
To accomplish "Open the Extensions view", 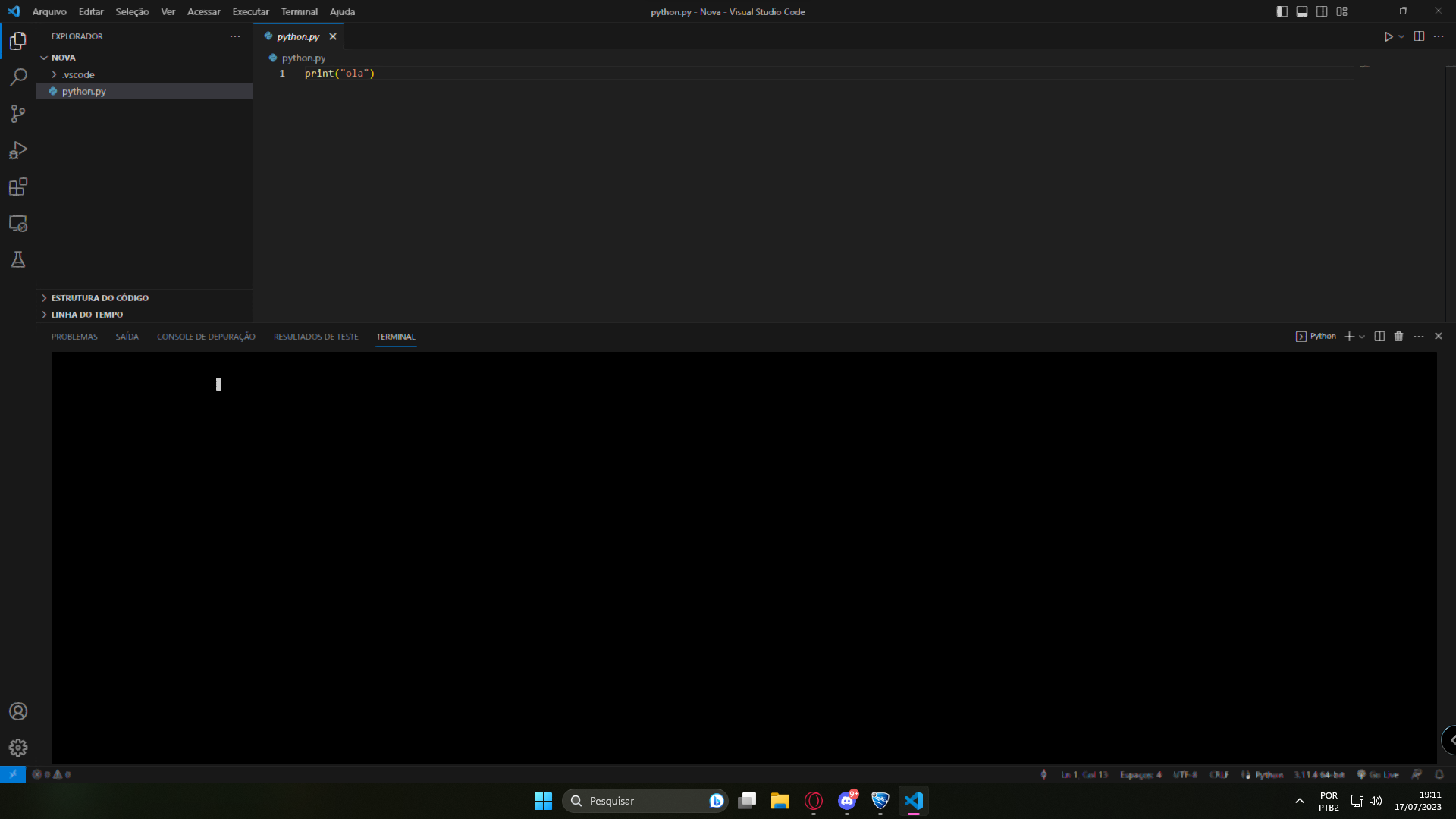I will pyautogui.click(x=18, y=187).
